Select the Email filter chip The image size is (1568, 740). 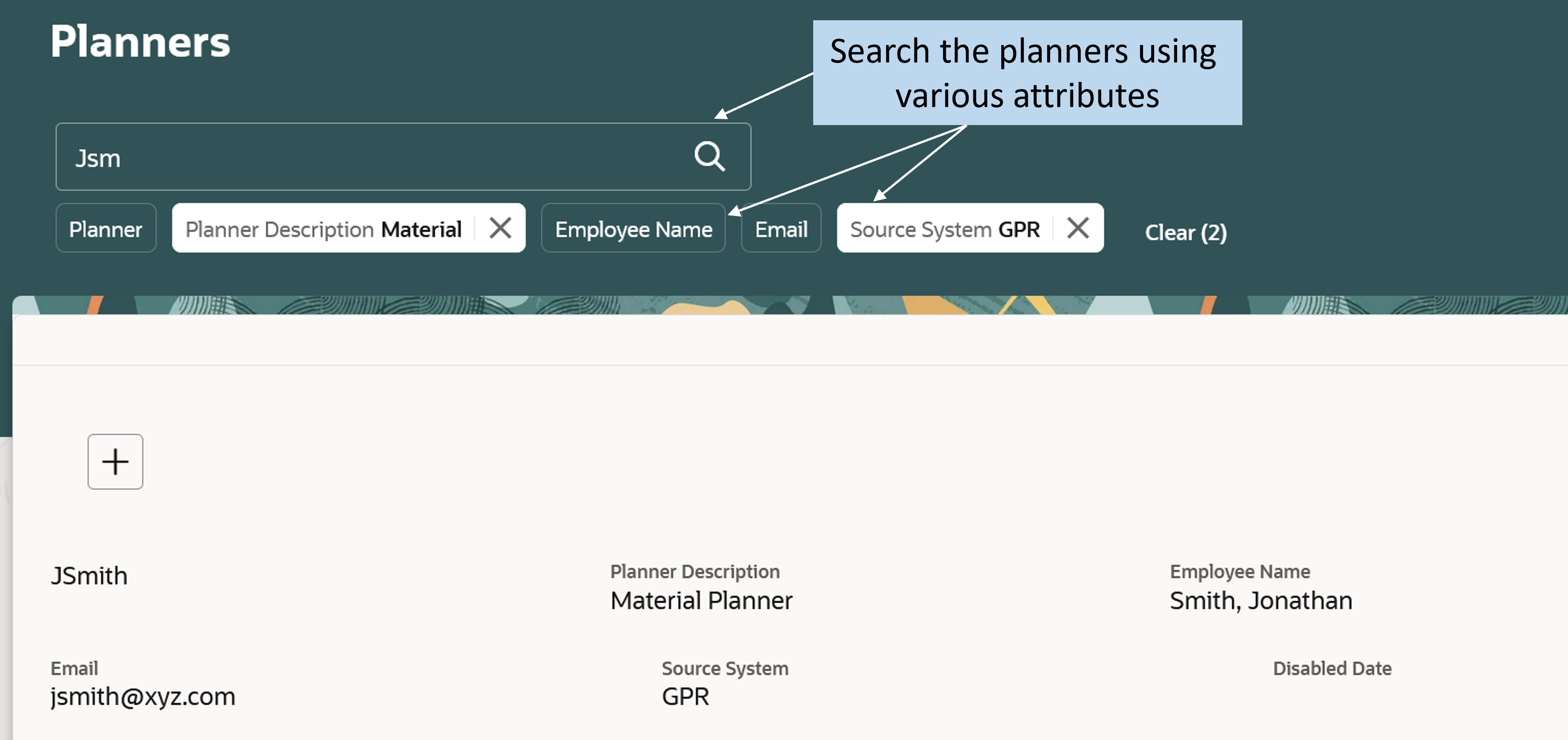click(781, 228)
